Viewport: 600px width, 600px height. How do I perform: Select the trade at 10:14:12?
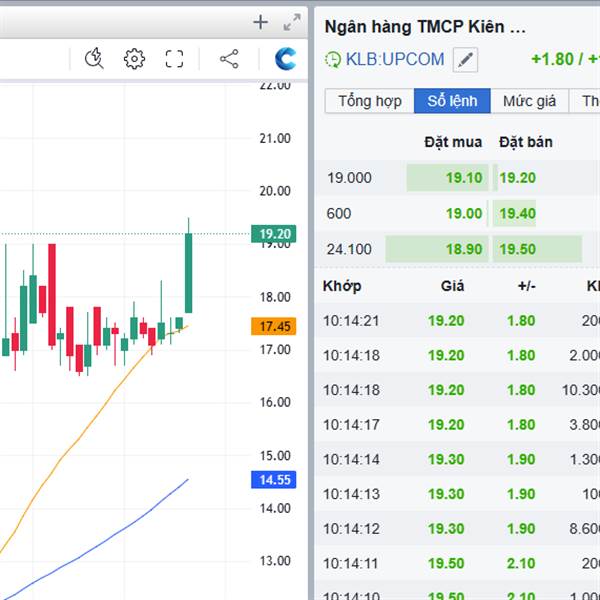pyautogui.click(x=457, y=528)
